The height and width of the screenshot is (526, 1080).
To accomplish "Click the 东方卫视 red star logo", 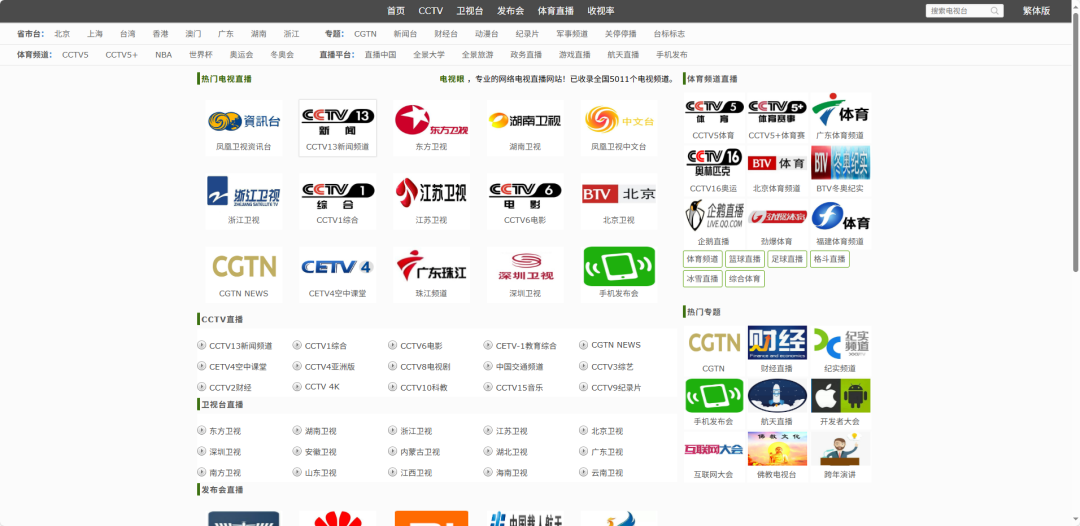I will [x=431, y=121].
